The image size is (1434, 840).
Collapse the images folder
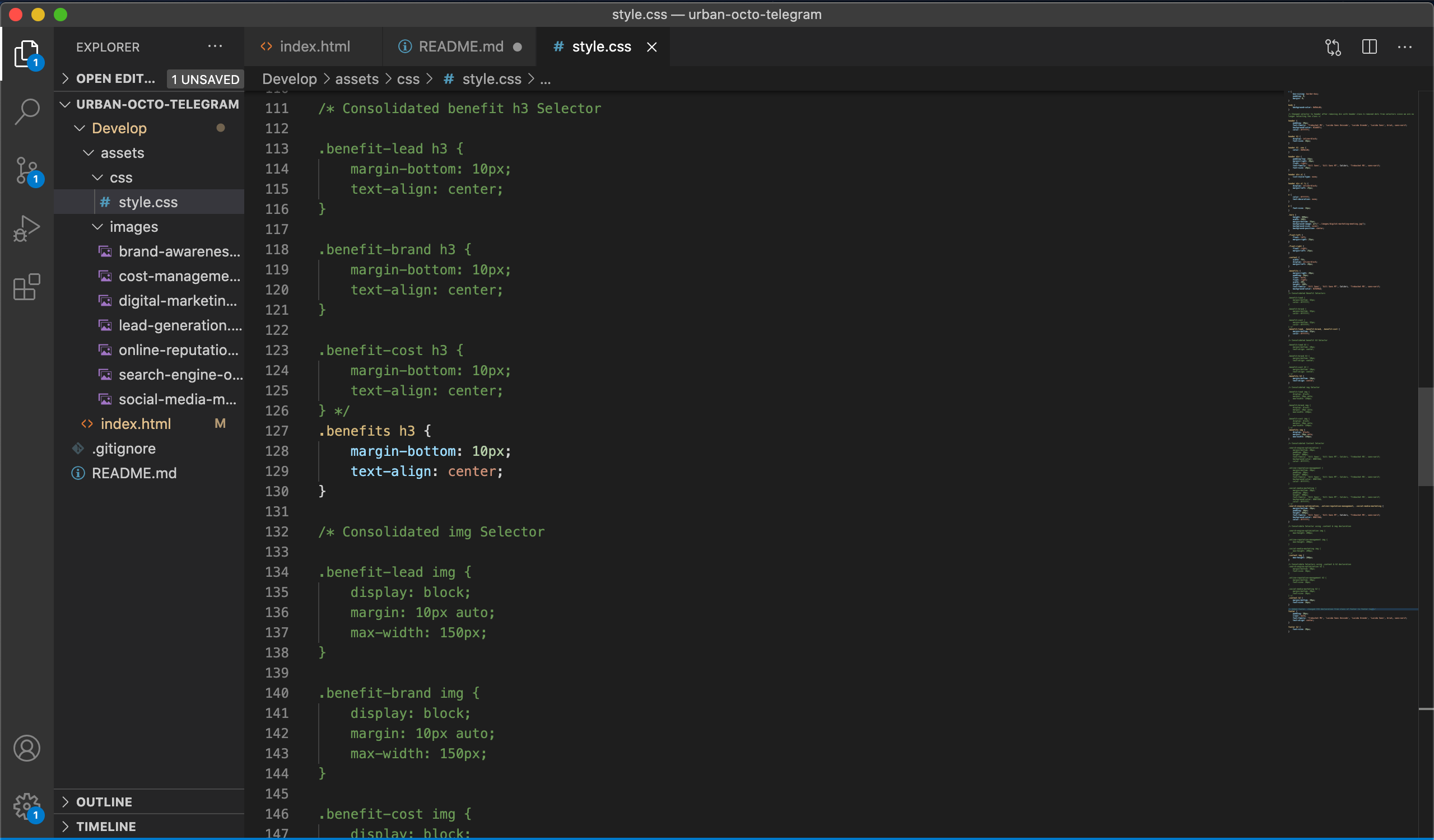click(x=97, y=226)
